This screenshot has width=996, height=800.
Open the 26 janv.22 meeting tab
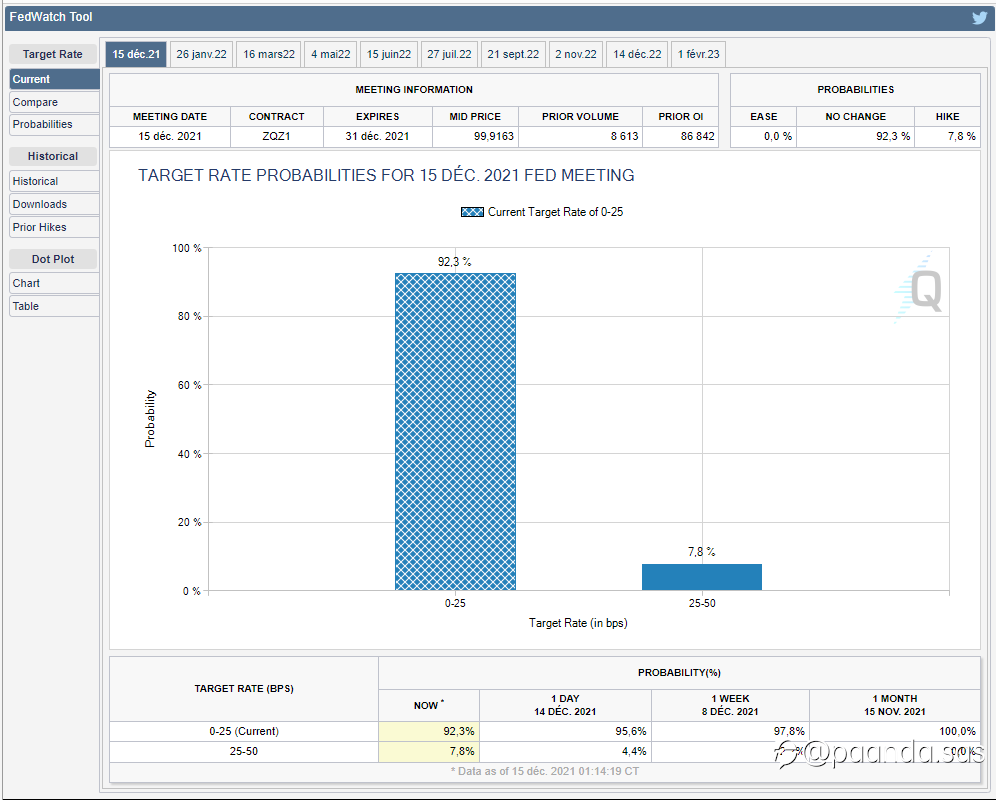click(201, 54)
